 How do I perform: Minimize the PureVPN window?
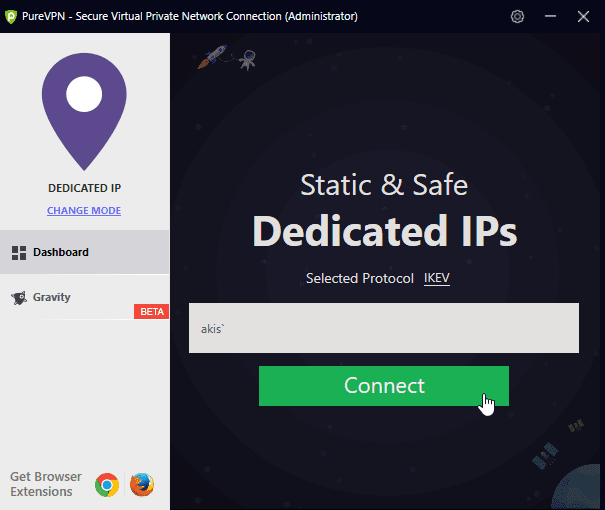[x=550, y=16]
